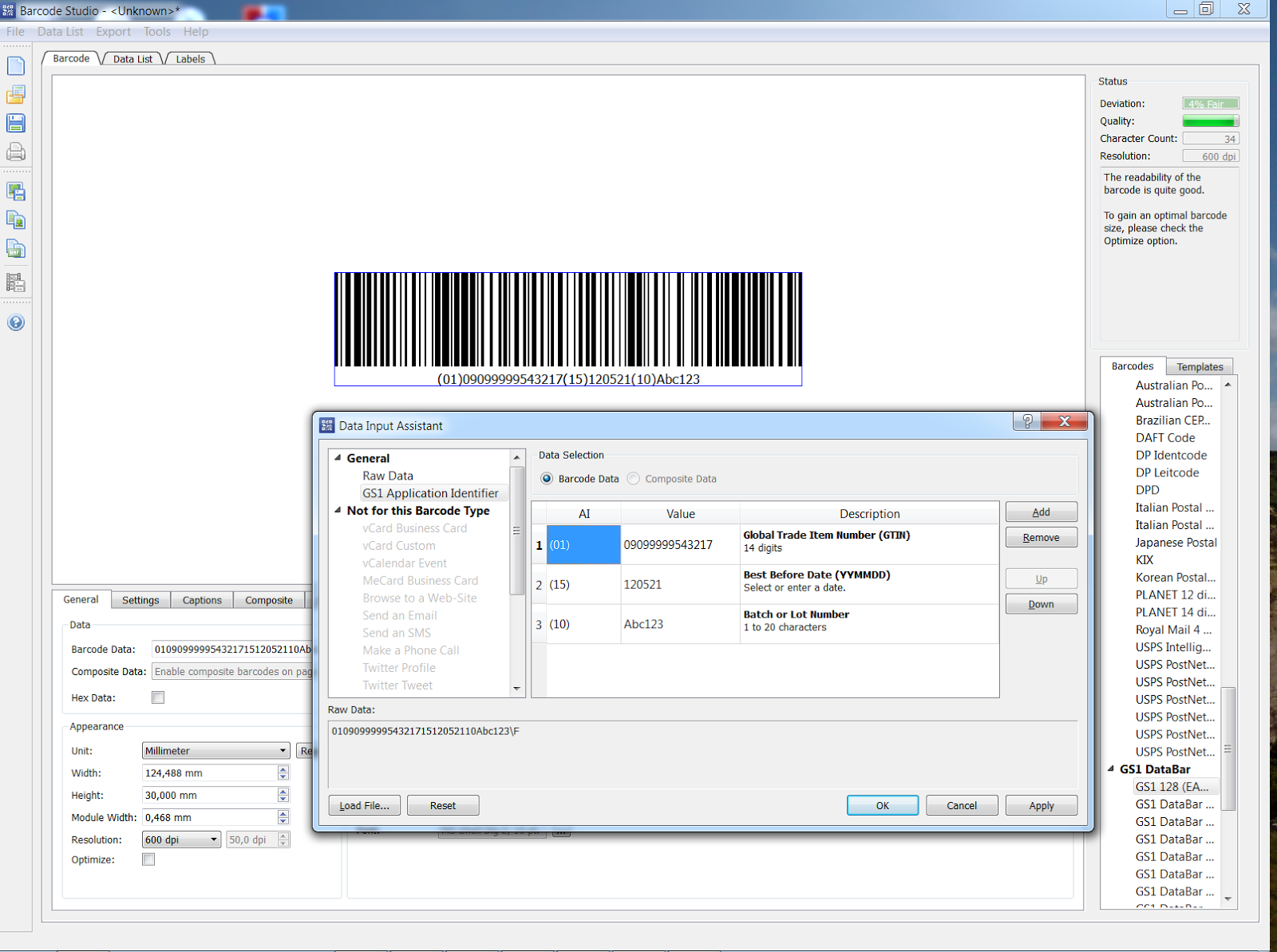Open the Help menu

click(196, 32)
